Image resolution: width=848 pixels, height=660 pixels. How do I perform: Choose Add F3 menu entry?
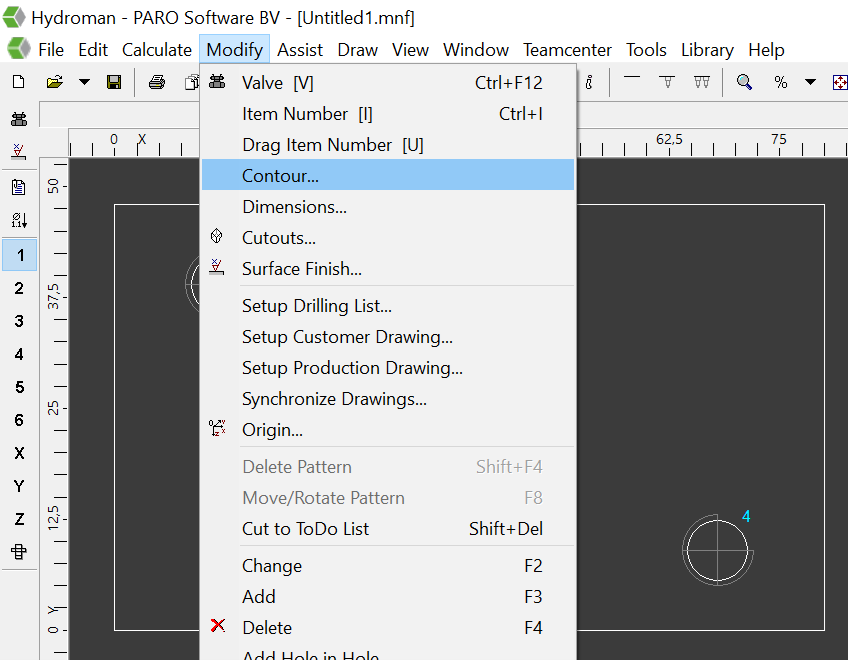(388, 596)
